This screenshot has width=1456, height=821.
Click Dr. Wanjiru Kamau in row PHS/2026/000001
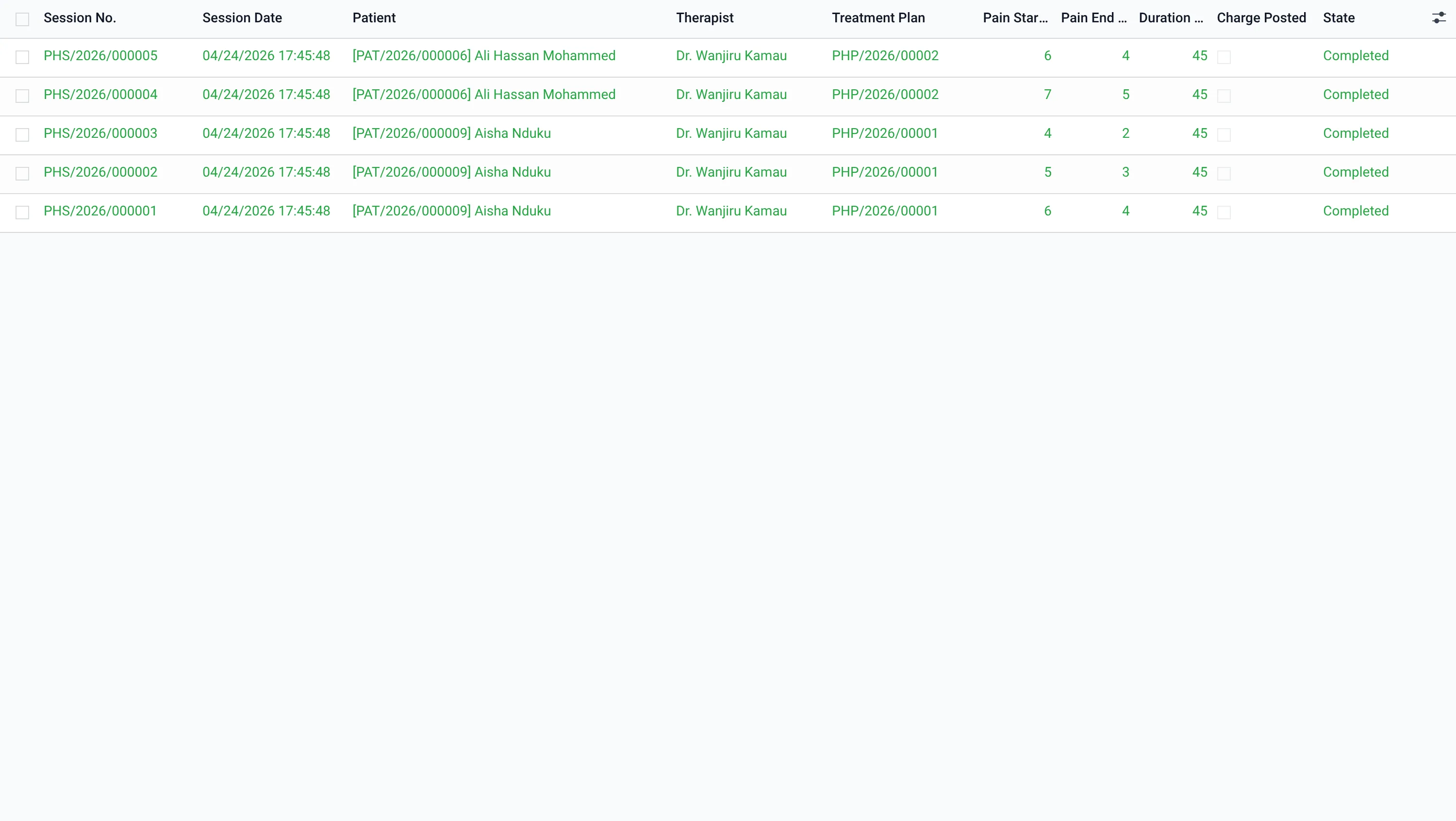[x=731, y=212]
